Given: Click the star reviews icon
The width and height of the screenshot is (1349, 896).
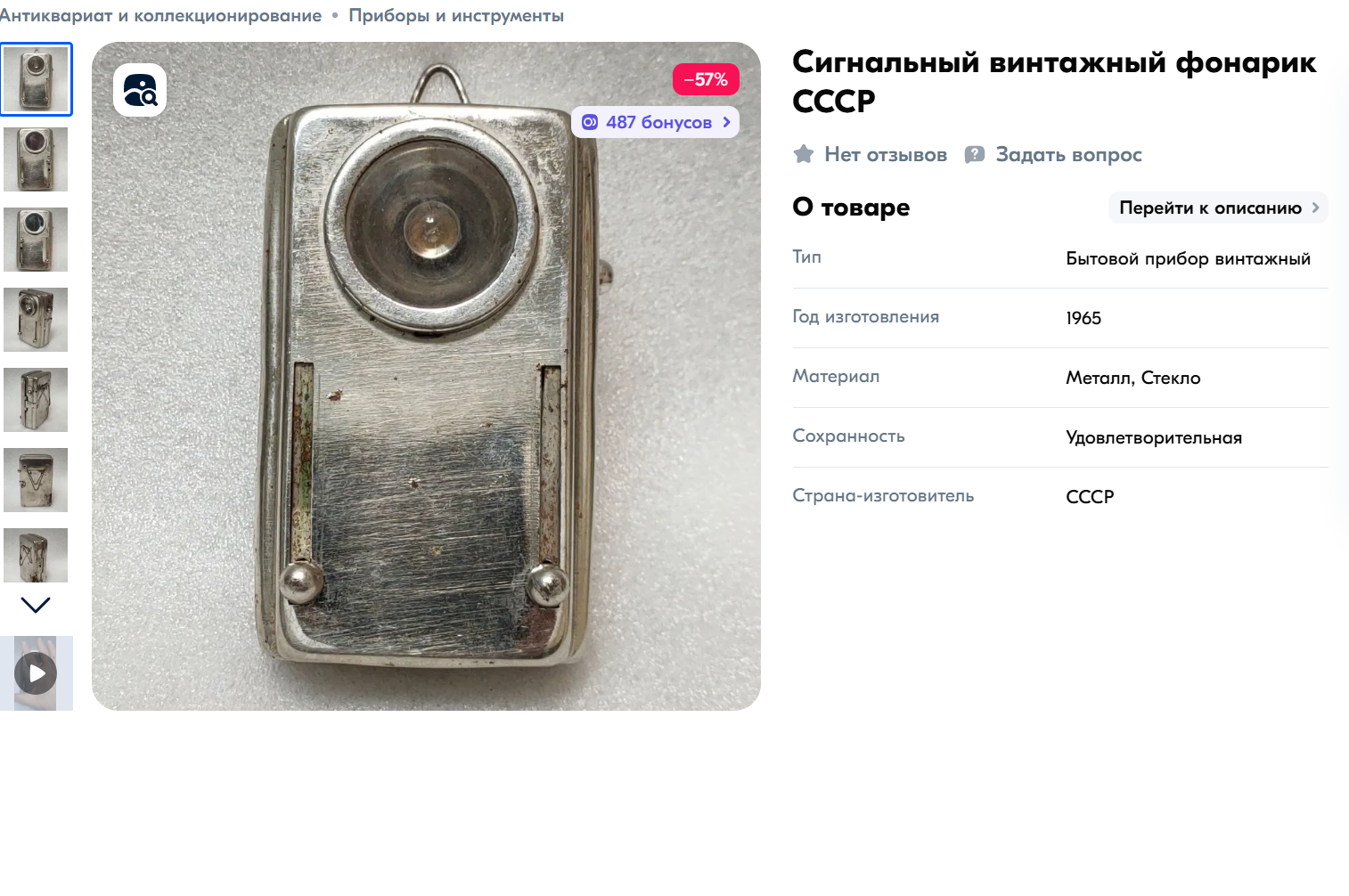Looking at the screenshot, I should coord(804,154).
